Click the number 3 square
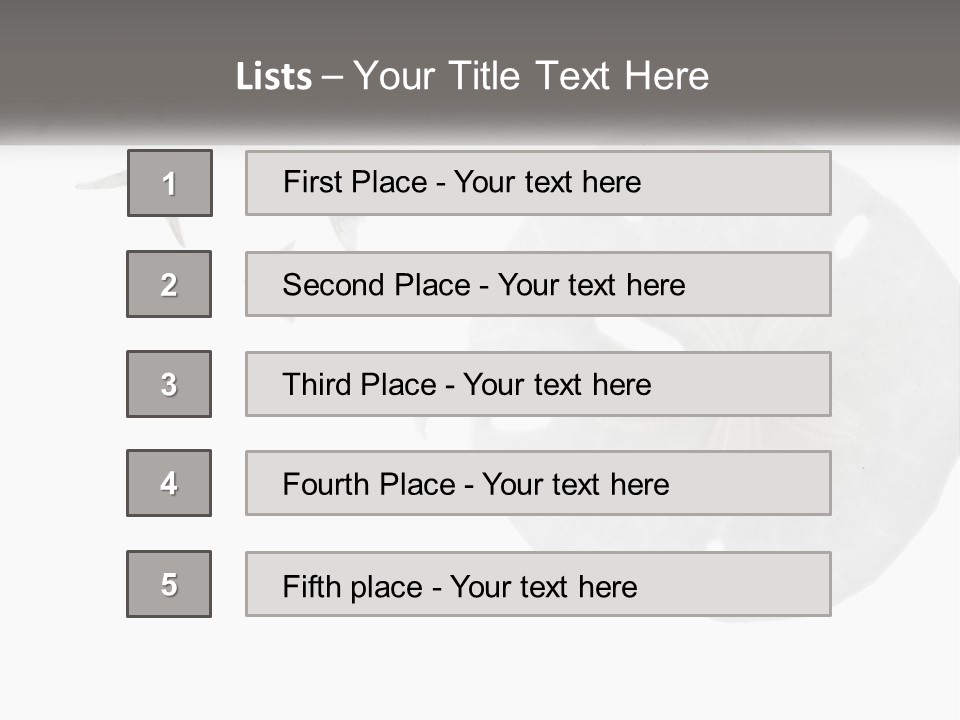Screen dimensions: 960x720 point(169,384)
